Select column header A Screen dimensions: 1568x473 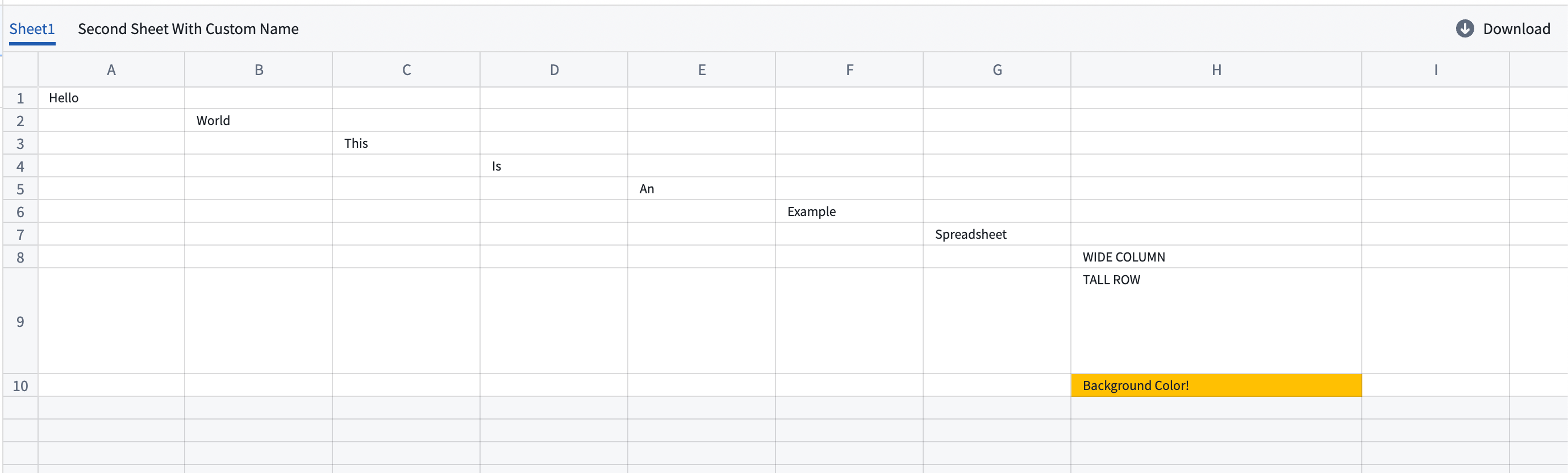point(111,69)
